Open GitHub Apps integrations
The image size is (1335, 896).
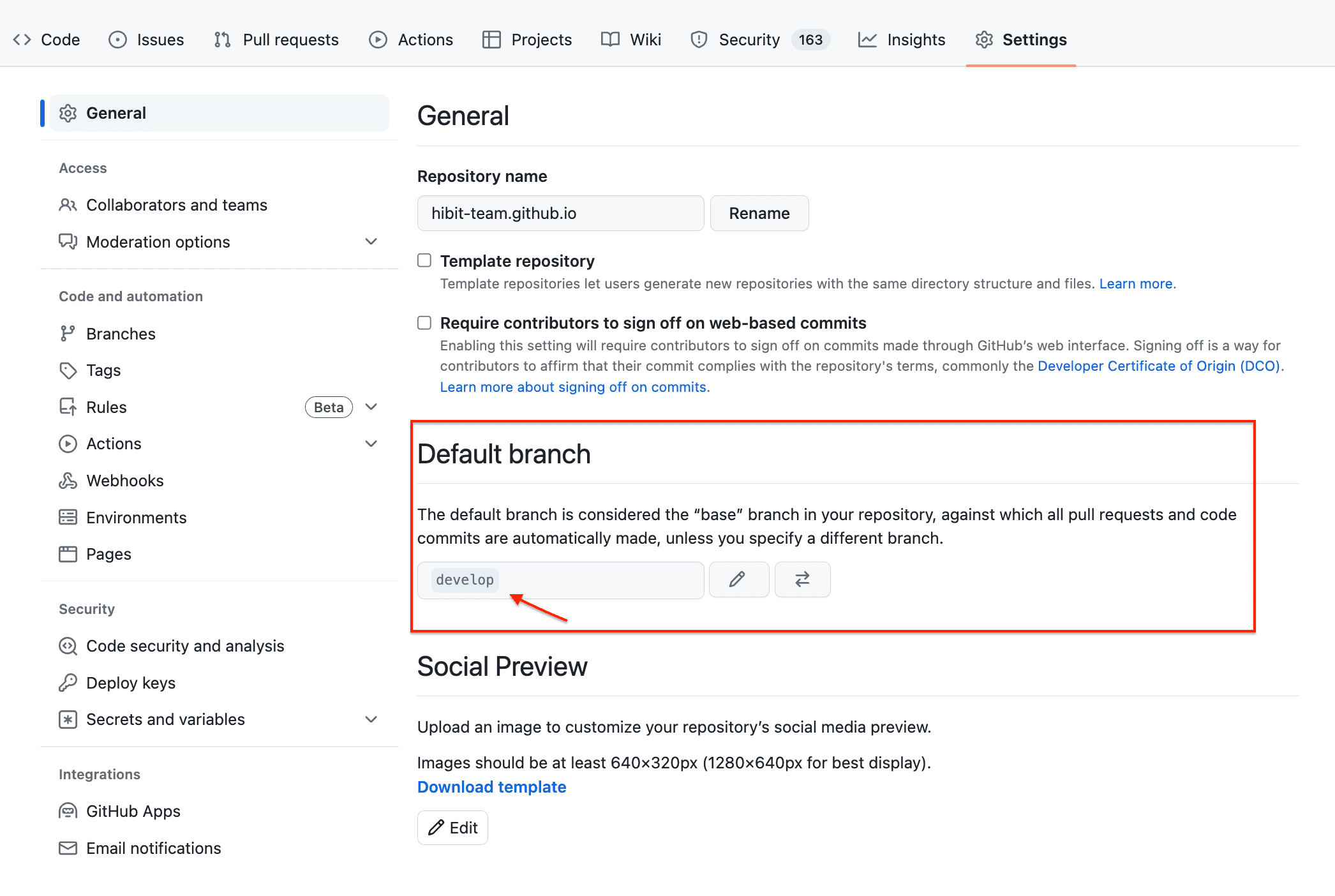click(x=133, y=811)
